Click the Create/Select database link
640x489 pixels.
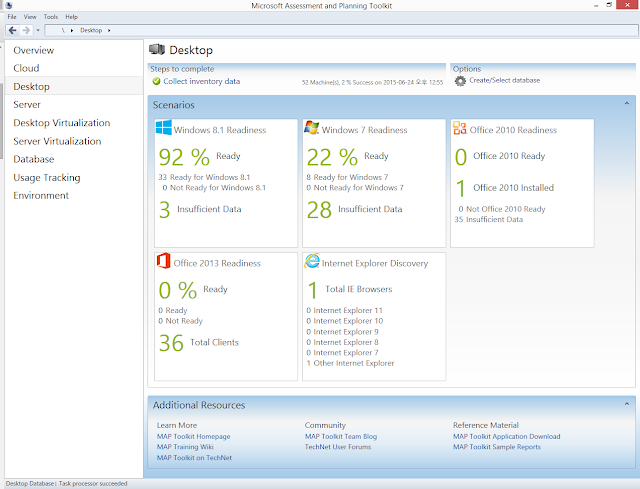pyautogui.click(x=504, y=80)
